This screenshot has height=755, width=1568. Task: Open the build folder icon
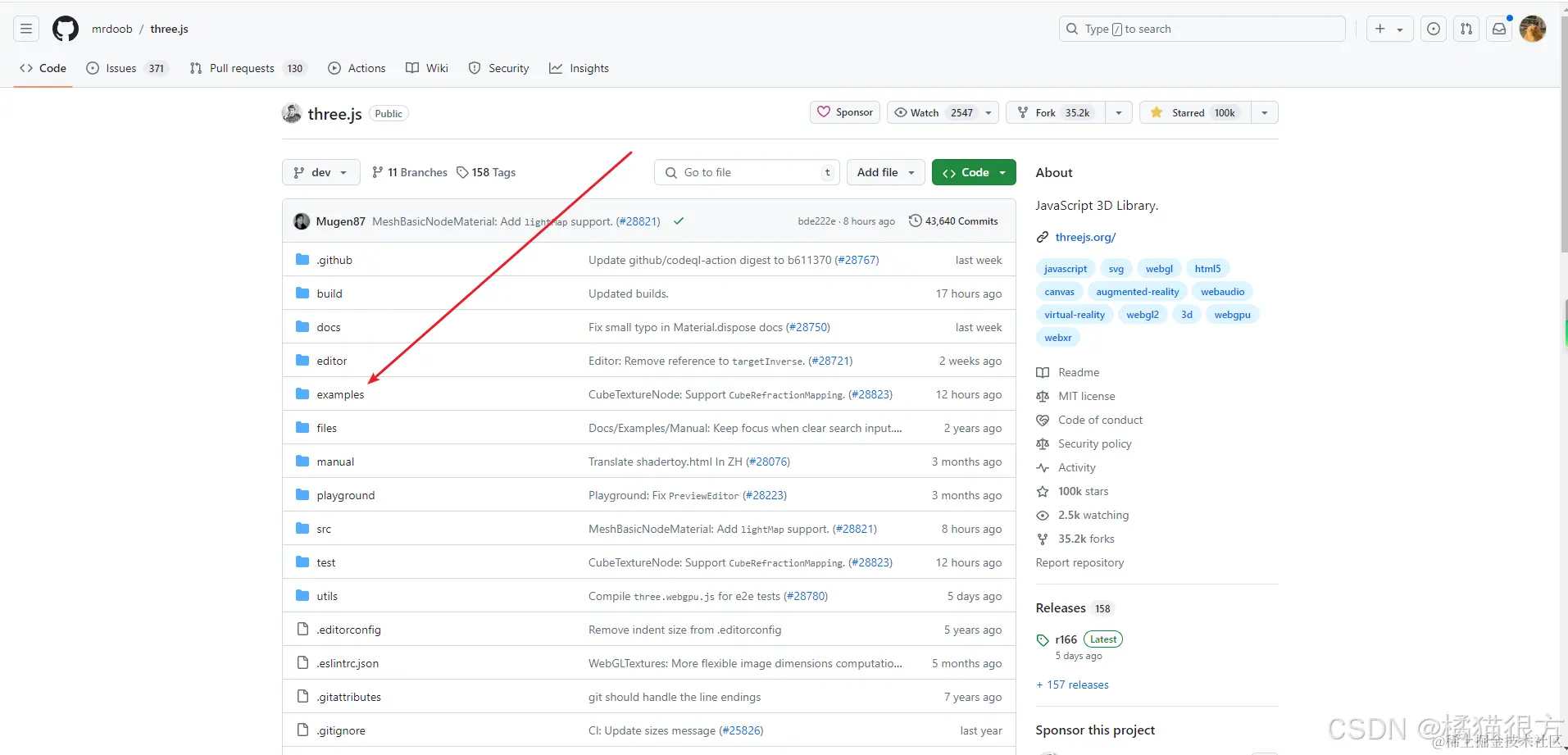pos(302,293)
